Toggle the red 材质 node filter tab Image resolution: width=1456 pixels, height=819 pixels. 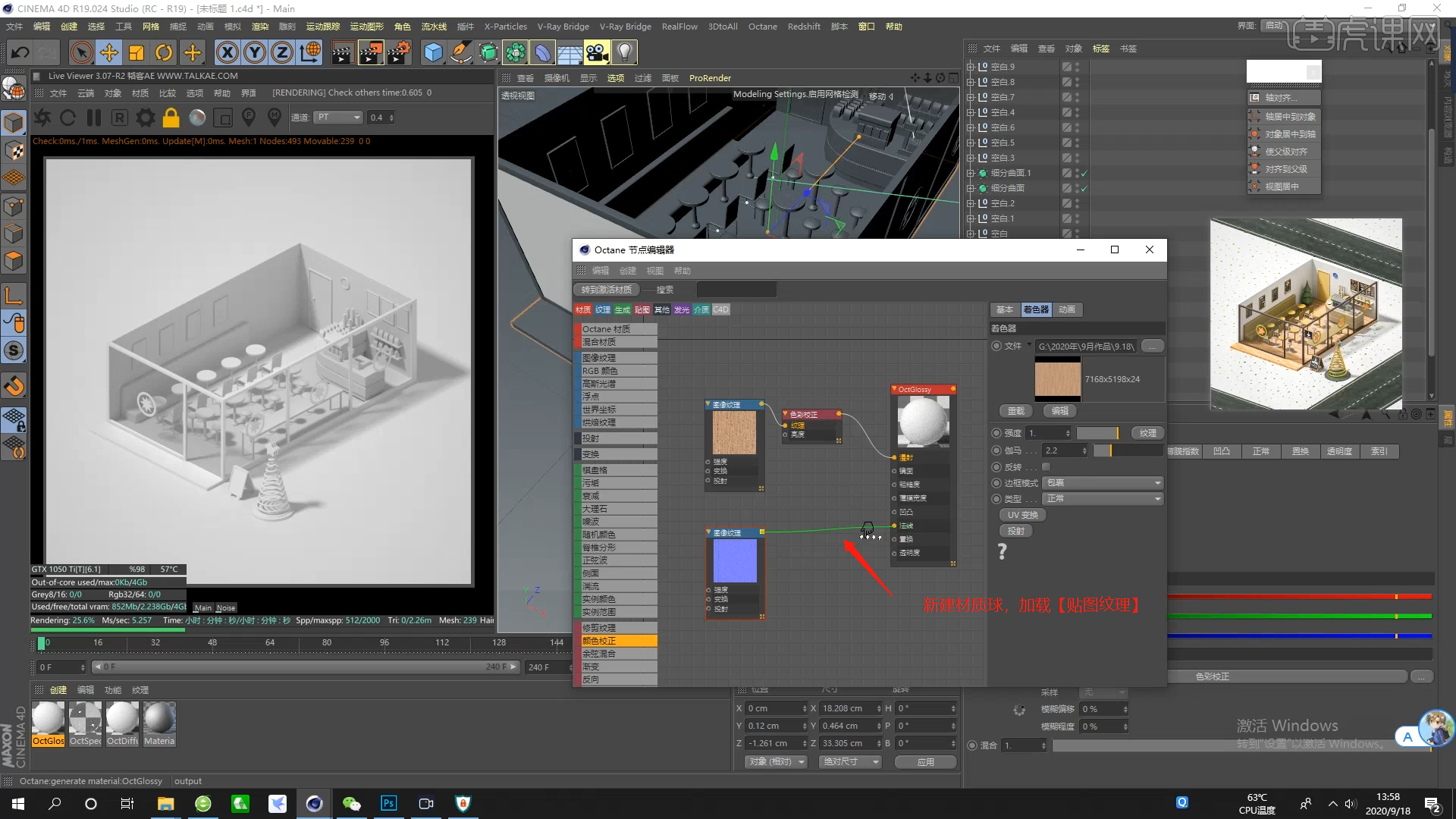click(x=583, y=309)
